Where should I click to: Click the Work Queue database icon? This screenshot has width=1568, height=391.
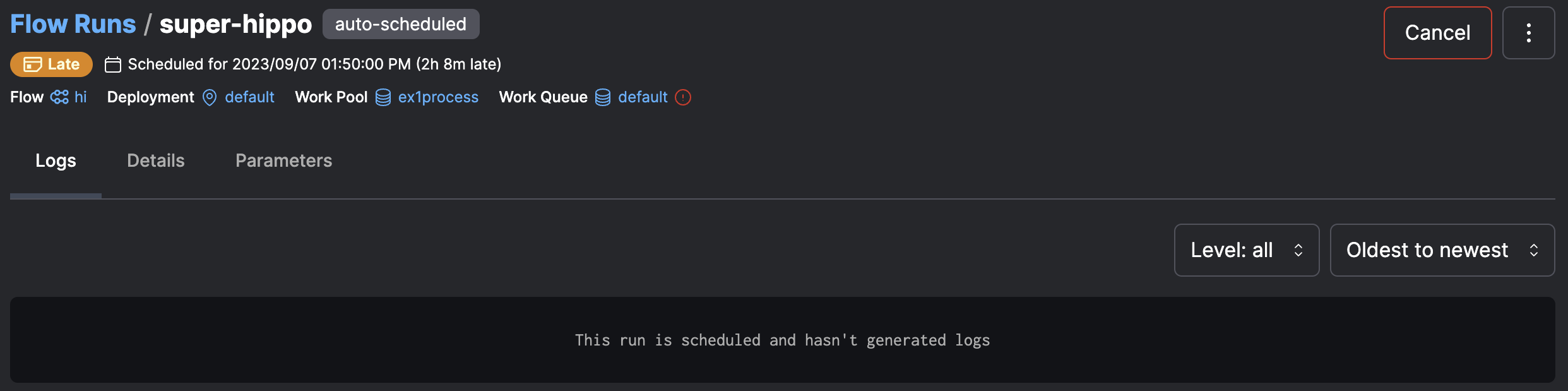pyautogui.click(x=602, y=97)
